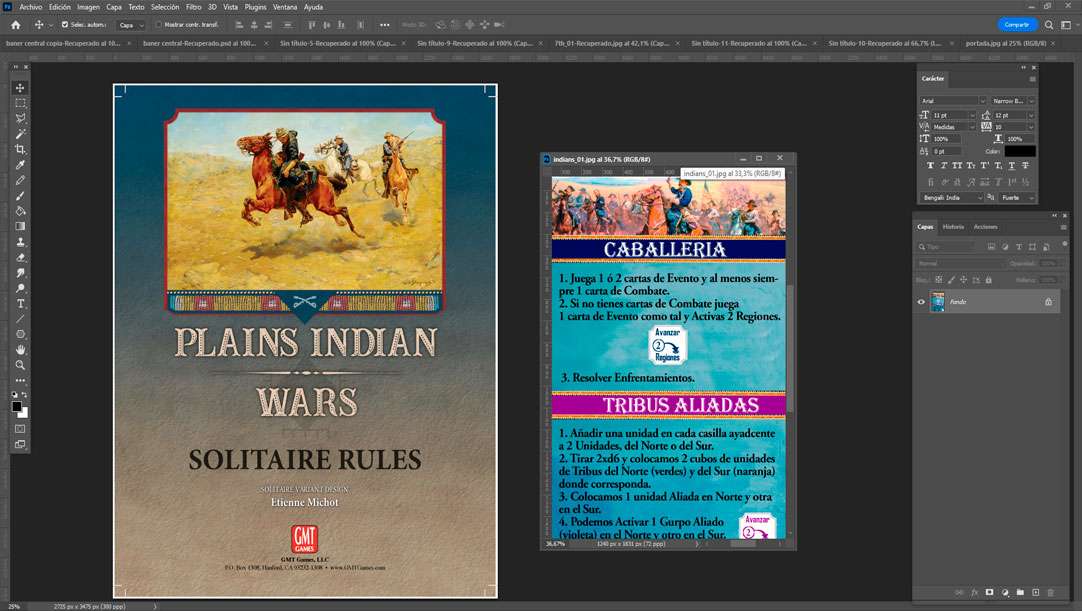Toggle All Caps style in Character panel

(x=957, y=166)
